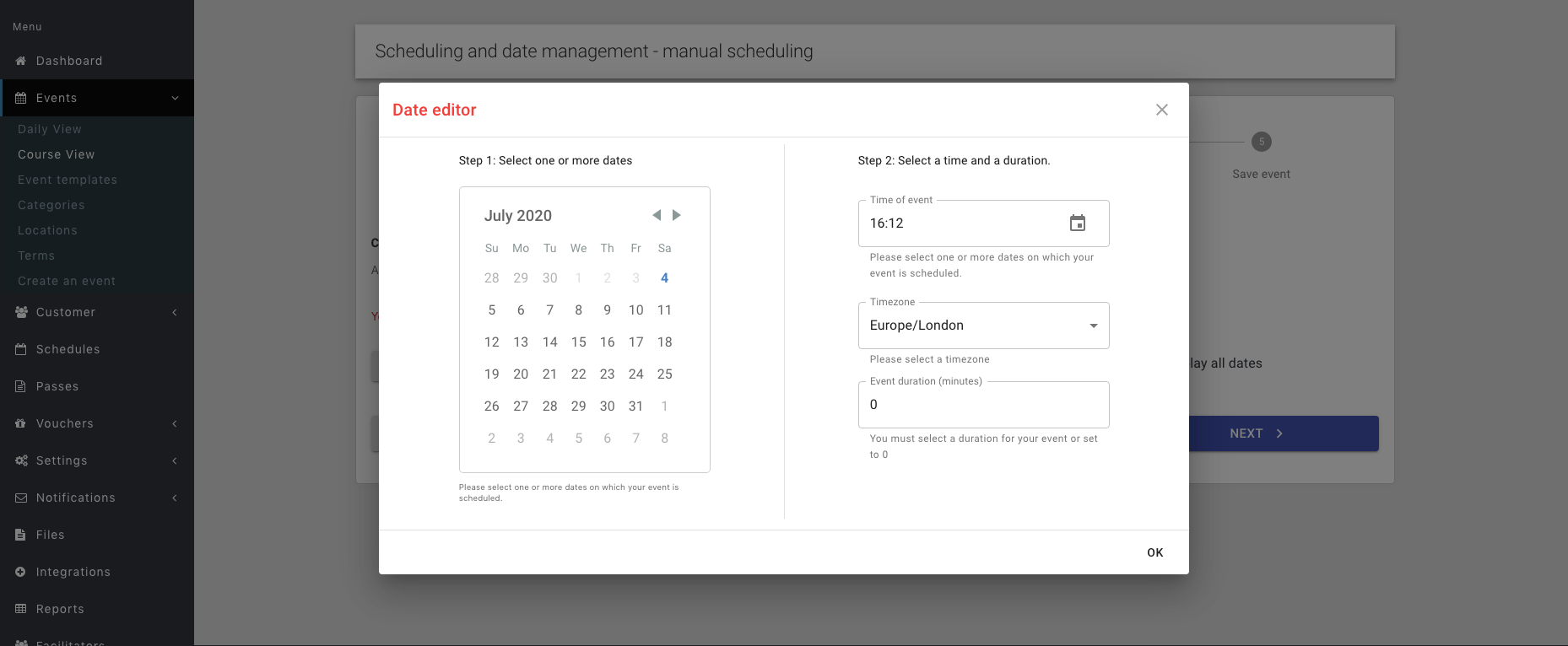The height and width of the screenshot is (646, 1568).
Task: Click the Dashboard home icon
Action: (21, 61)
